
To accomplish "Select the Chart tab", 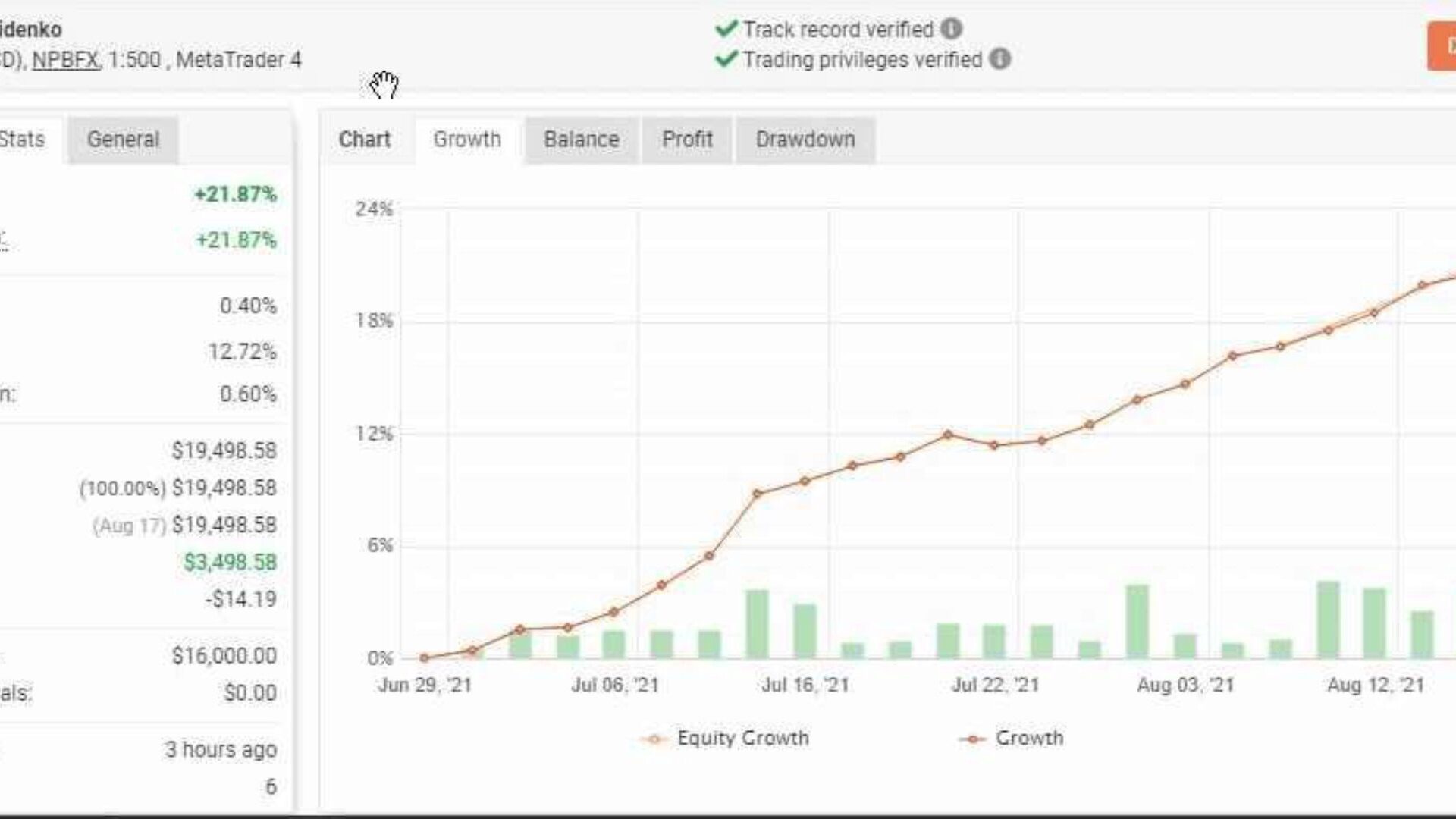I will pyautogui.click(x=365, y=140).
